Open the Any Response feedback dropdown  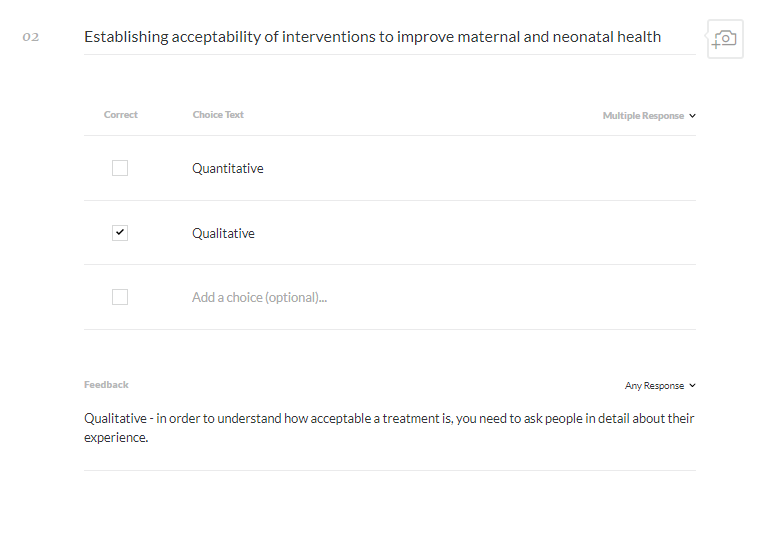655,386
